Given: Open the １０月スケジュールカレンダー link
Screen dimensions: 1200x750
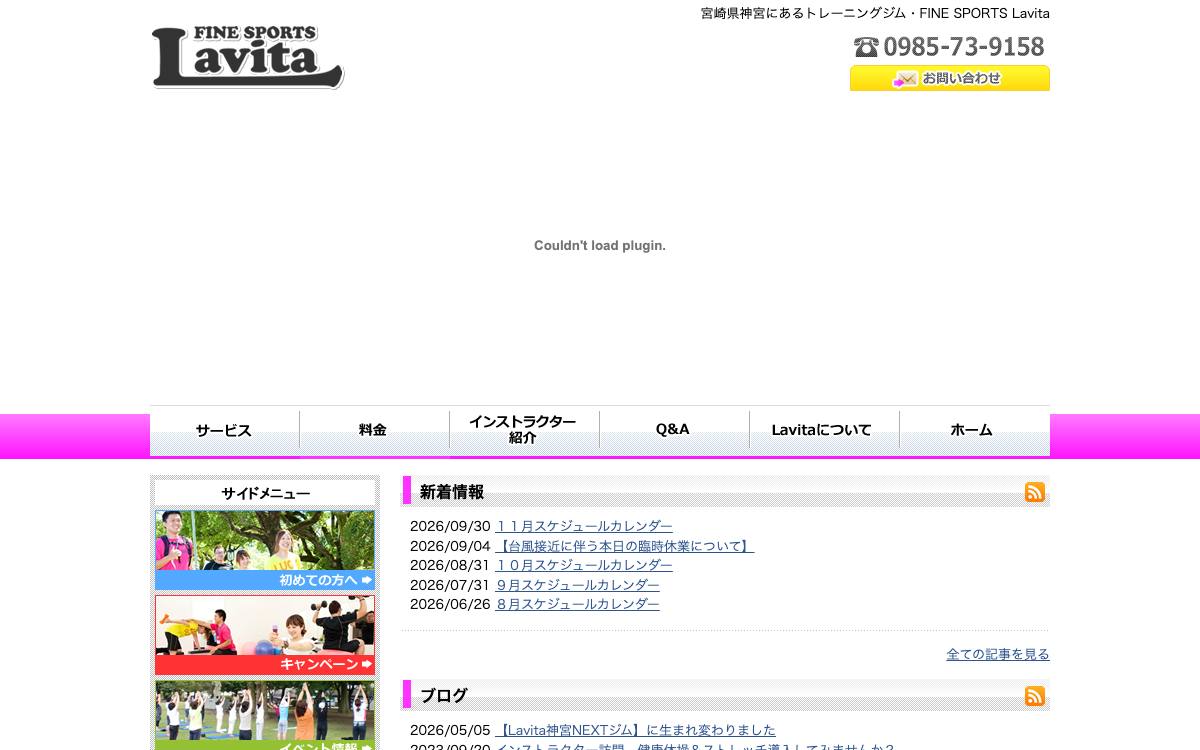Looking at the screenshot, I should point(584,565).
